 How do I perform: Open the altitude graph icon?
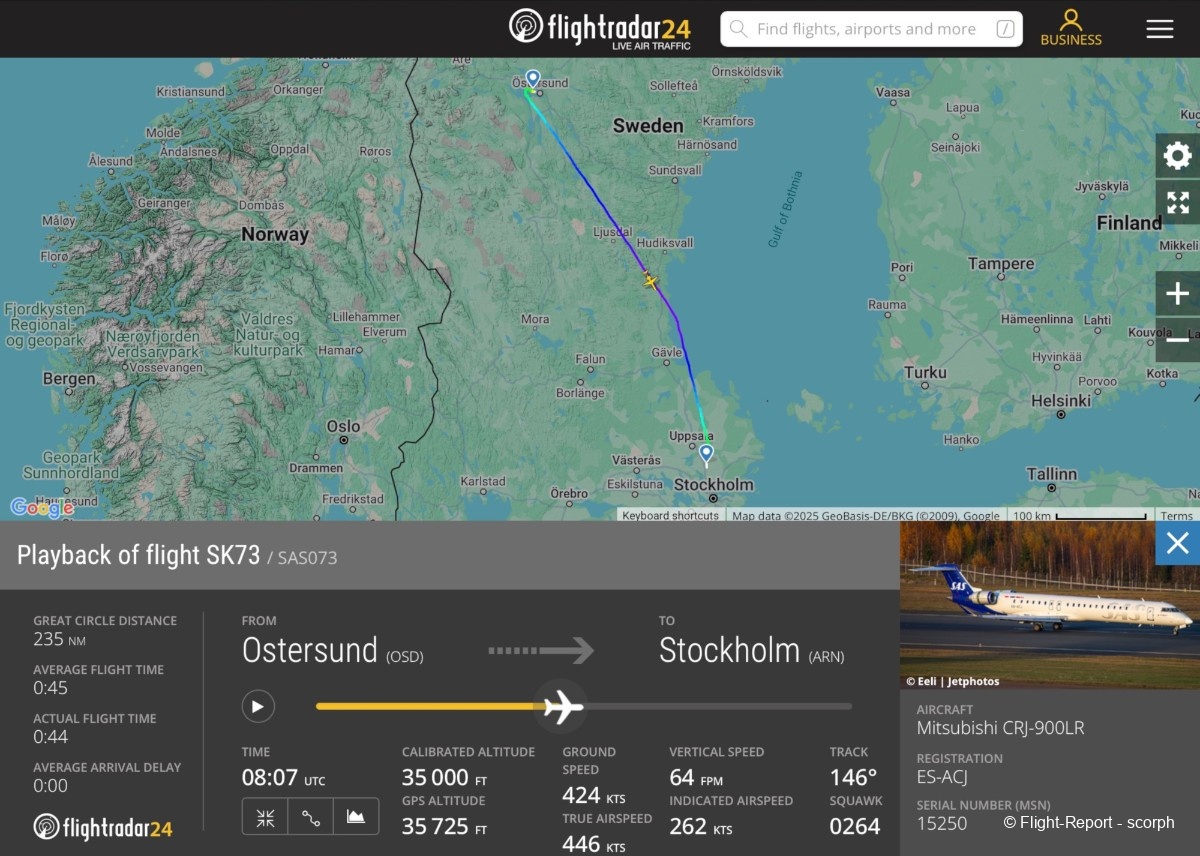click(356, 817)
